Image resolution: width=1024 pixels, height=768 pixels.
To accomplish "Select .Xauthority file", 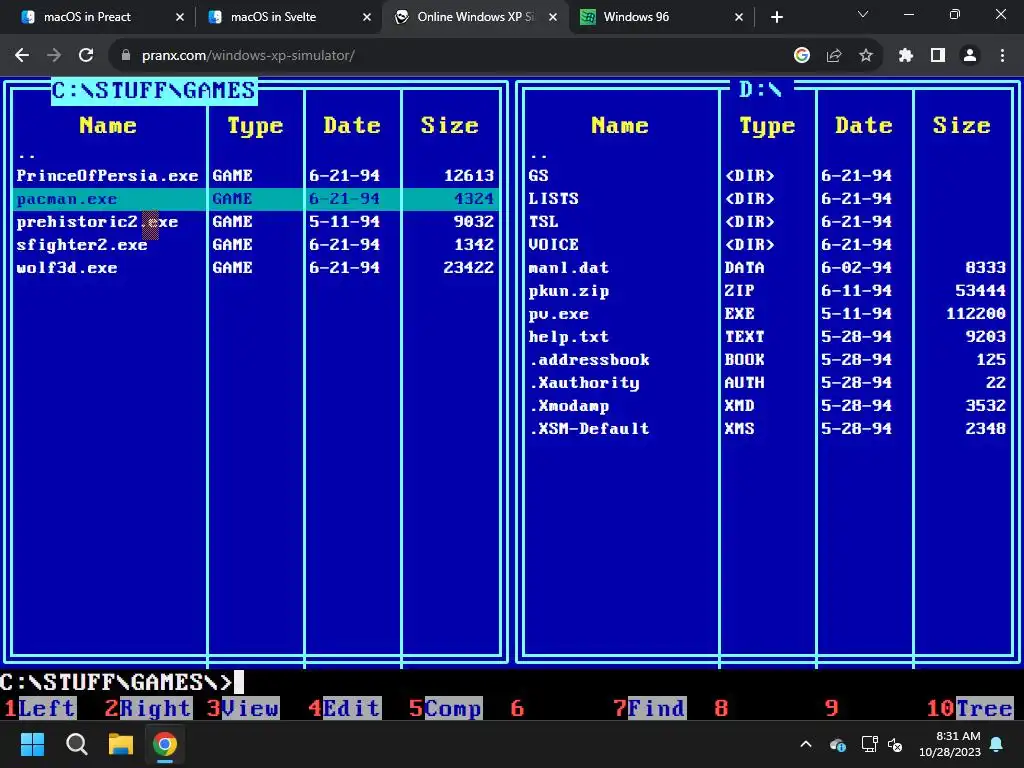I will pyautogui.click(x=584, y=383).
